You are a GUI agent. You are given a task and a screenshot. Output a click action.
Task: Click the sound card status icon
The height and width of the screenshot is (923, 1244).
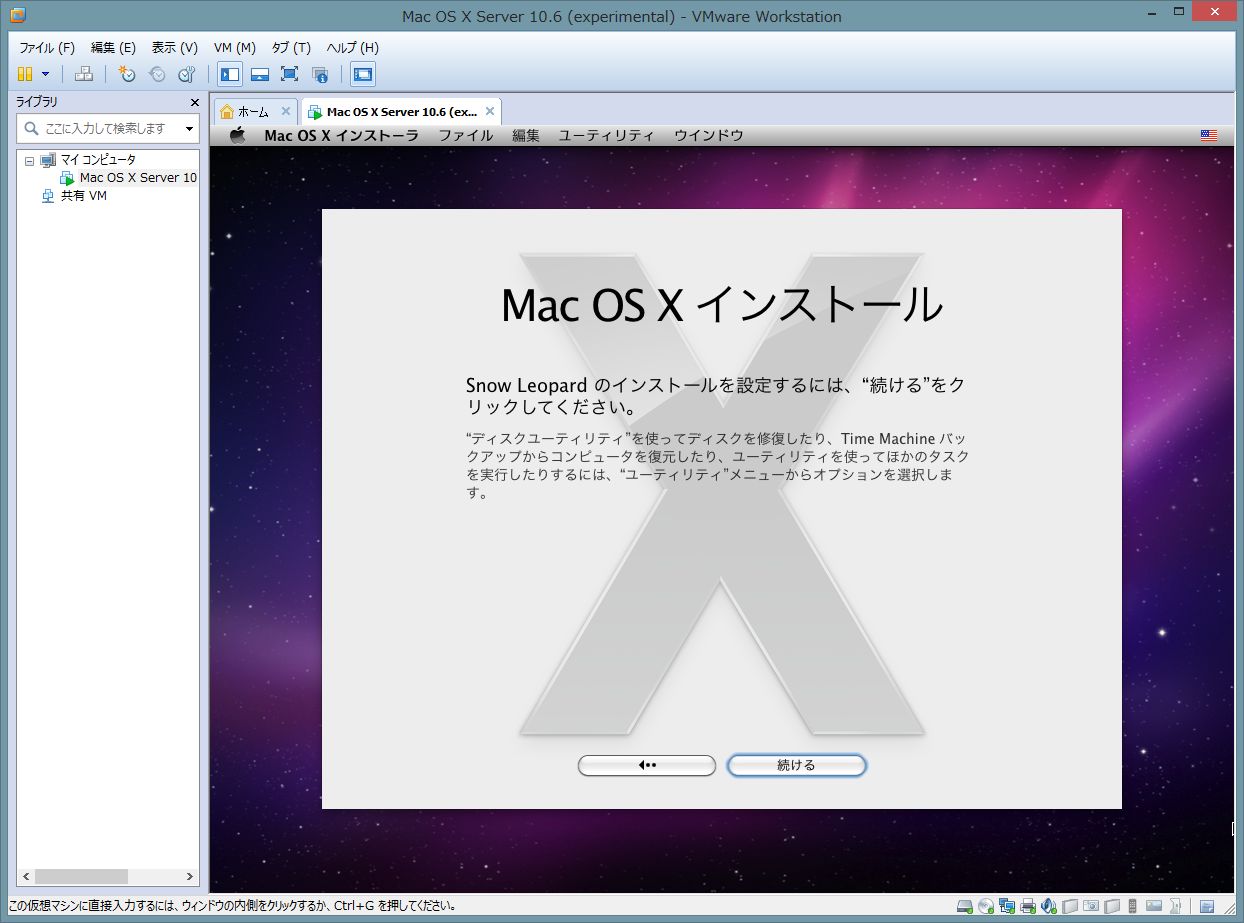(1049, 907)
